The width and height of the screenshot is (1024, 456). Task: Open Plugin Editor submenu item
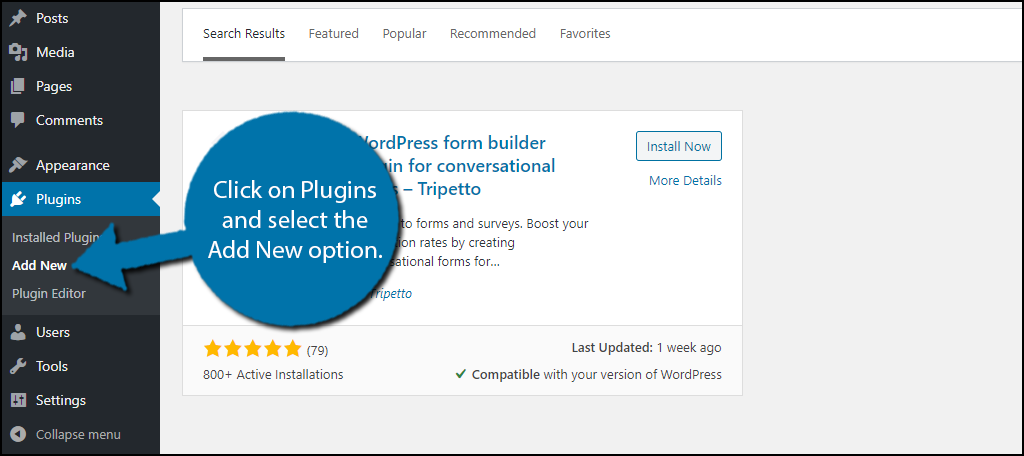(x=49, y=294)
